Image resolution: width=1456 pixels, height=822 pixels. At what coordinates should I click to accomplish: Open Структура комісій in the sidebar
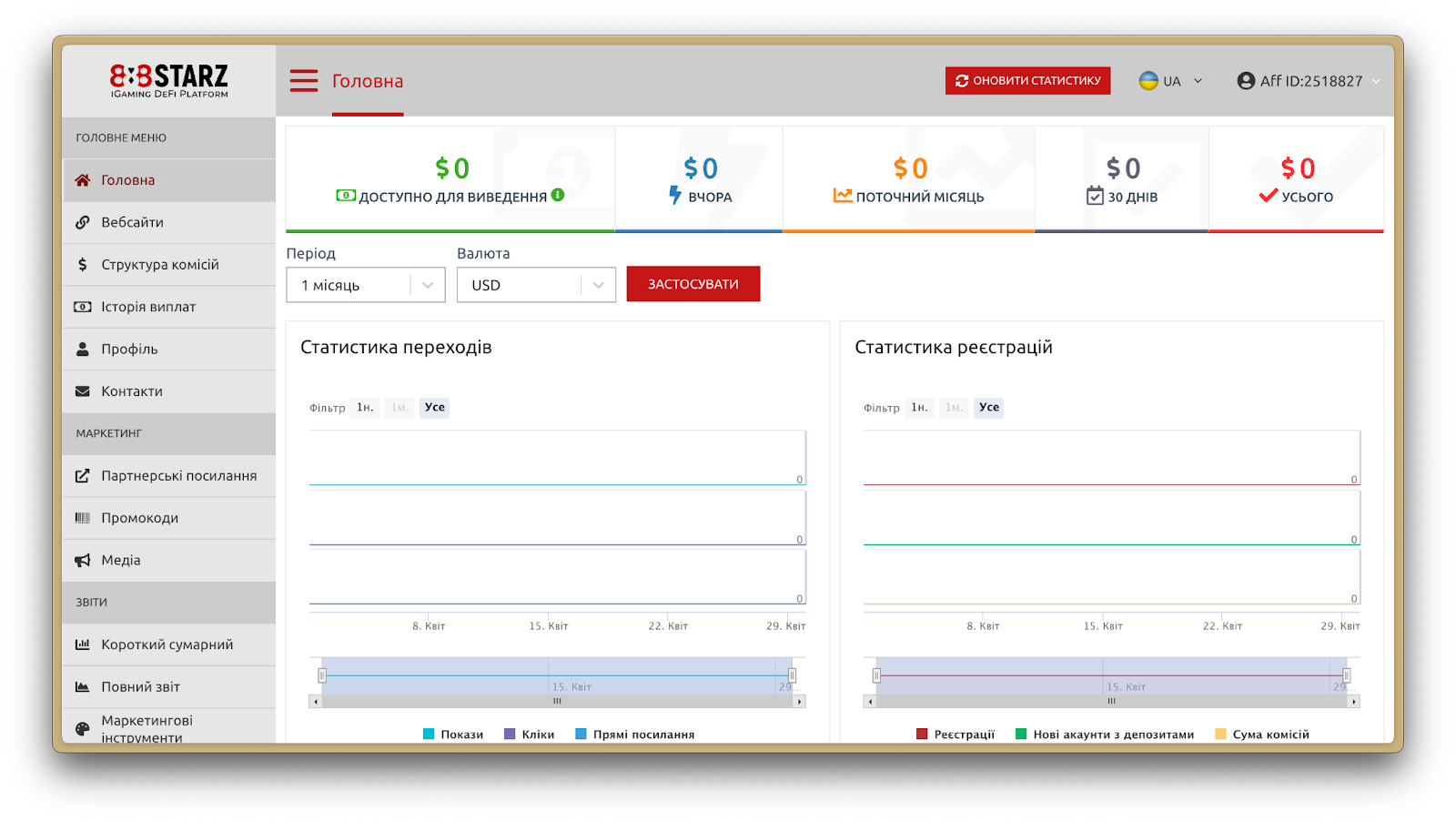pyautogui.click(x=169, y=265)
